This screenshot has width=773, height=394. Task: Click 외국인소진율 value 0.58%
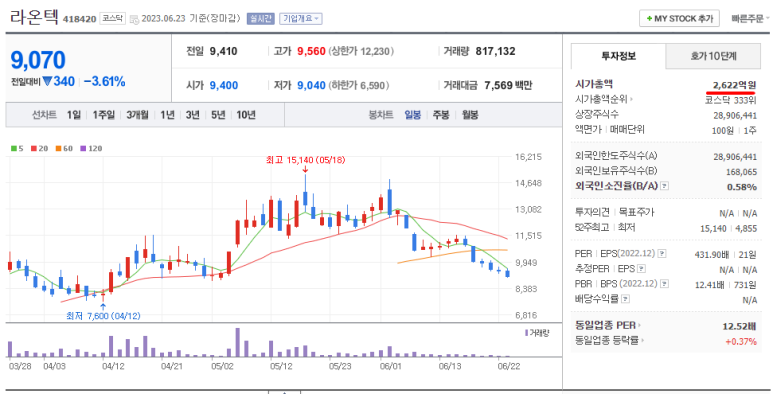click(x=741, y=187)
